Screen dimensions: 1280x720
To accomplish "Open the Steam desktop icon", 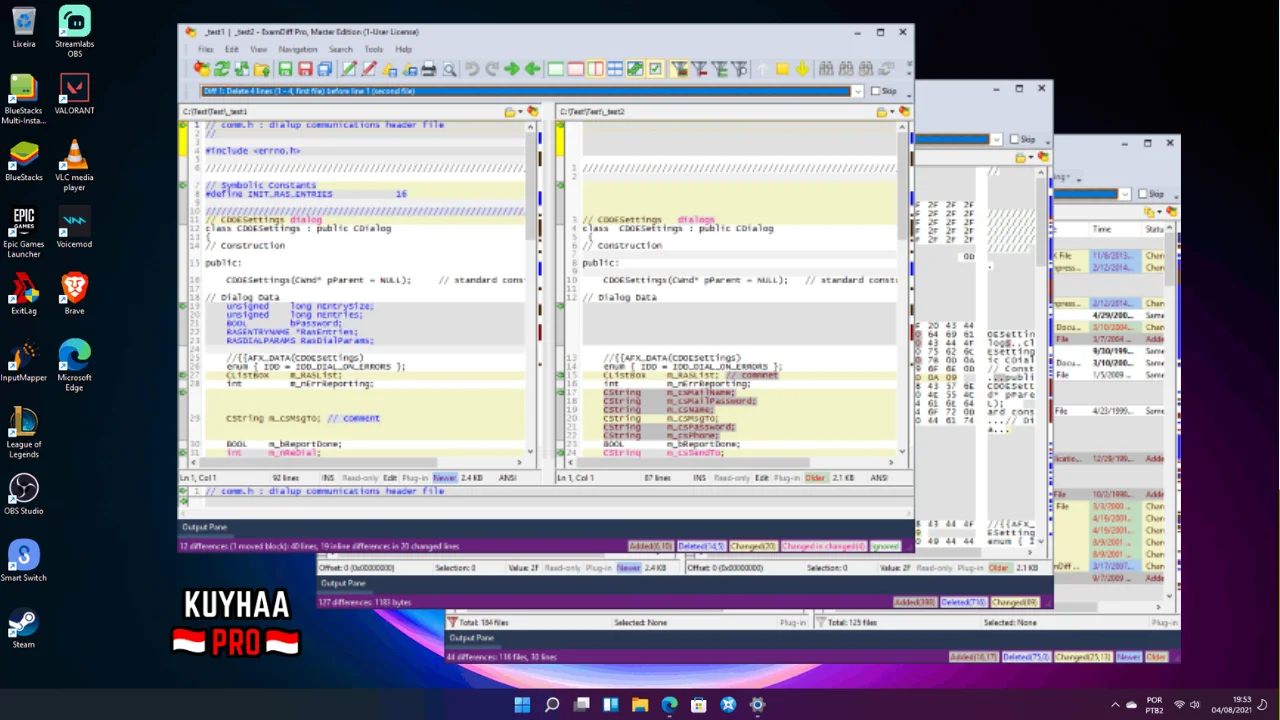I will 24,628.
